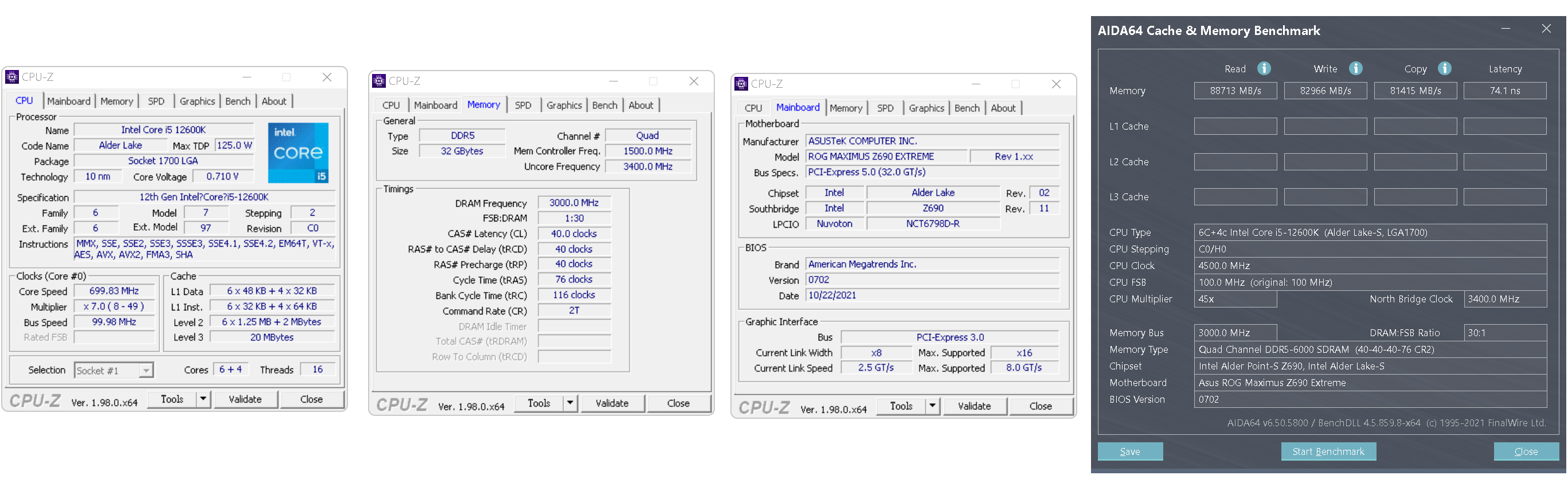
Task: Click the Copy info icon in AIDA64
Action: pyautogui.click(x=1444, y=68)
